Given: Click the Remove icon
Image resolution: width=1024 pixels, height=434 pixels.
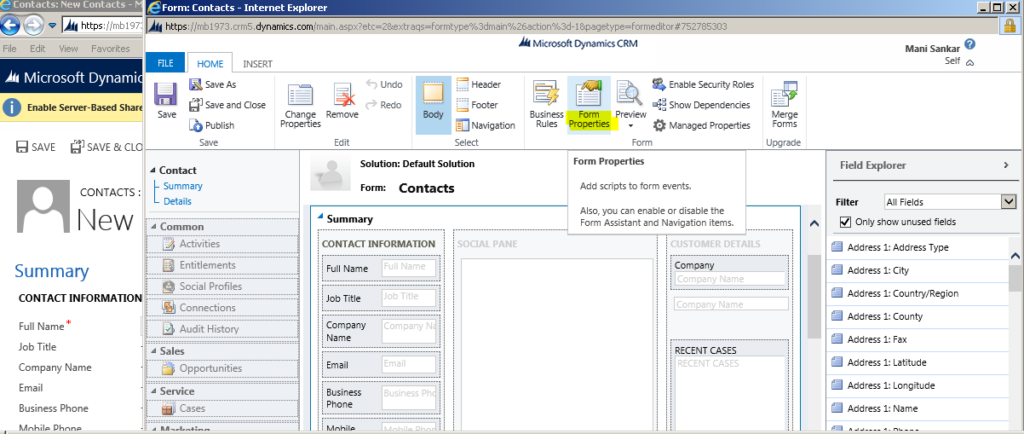Looking at the screenshot, I should (x=342, y=102).
